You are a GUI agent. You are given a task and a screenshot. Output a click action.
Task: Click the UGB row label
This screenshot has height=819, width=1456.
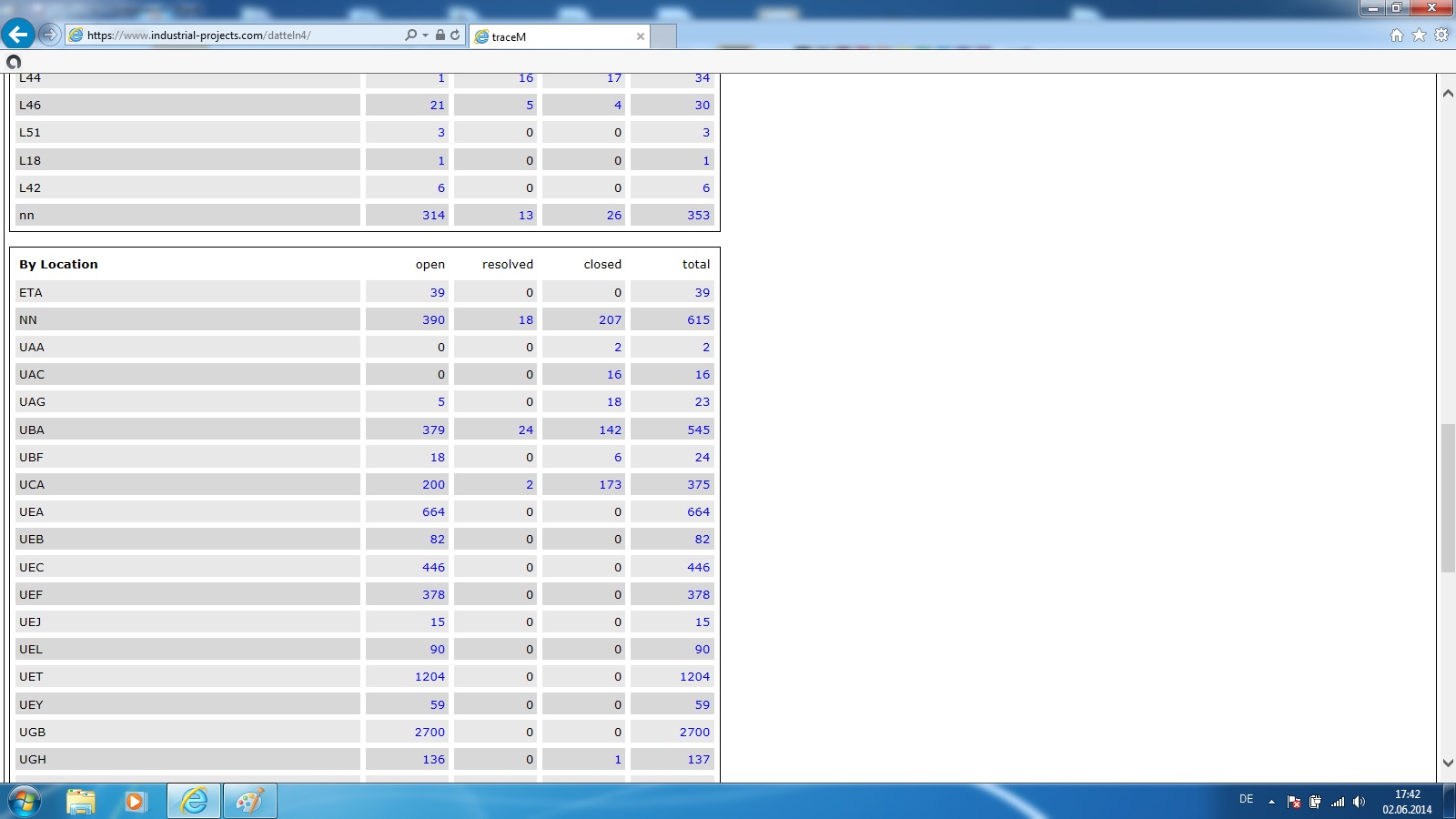pyautogui.click(x=32, y=732)
